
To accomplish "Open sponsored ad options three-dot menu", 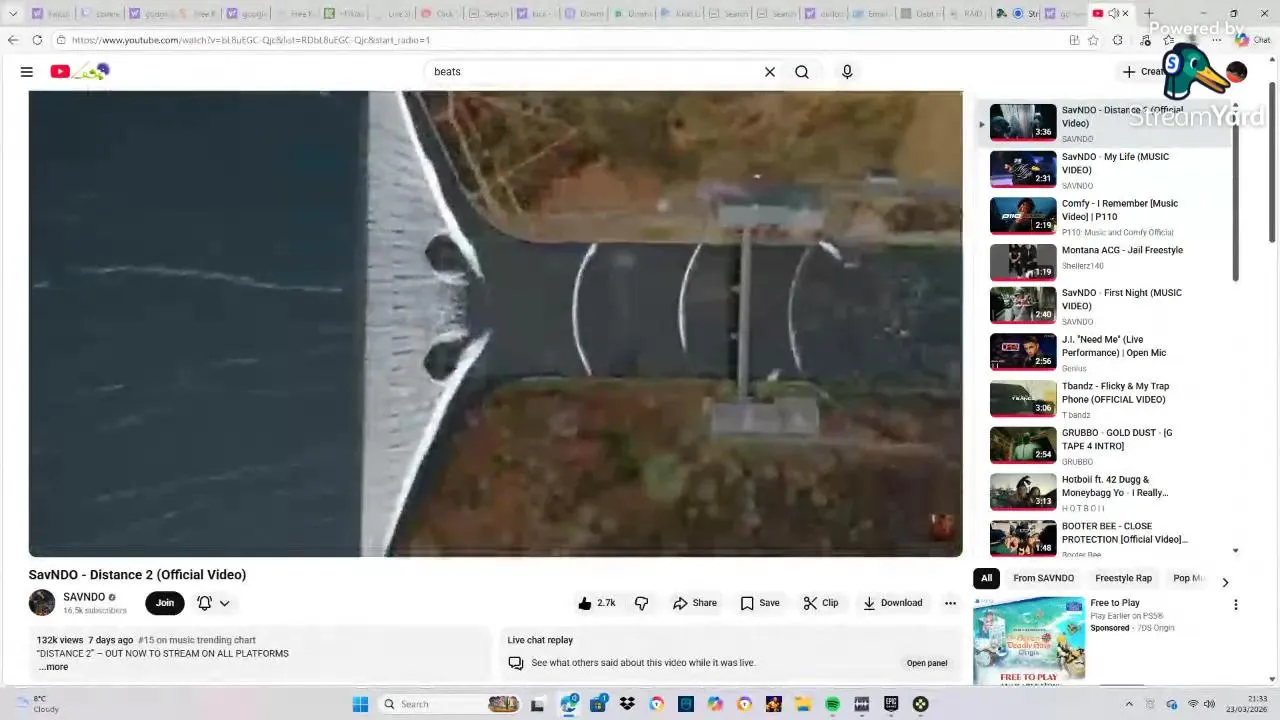I will [x=1235, y=605].
